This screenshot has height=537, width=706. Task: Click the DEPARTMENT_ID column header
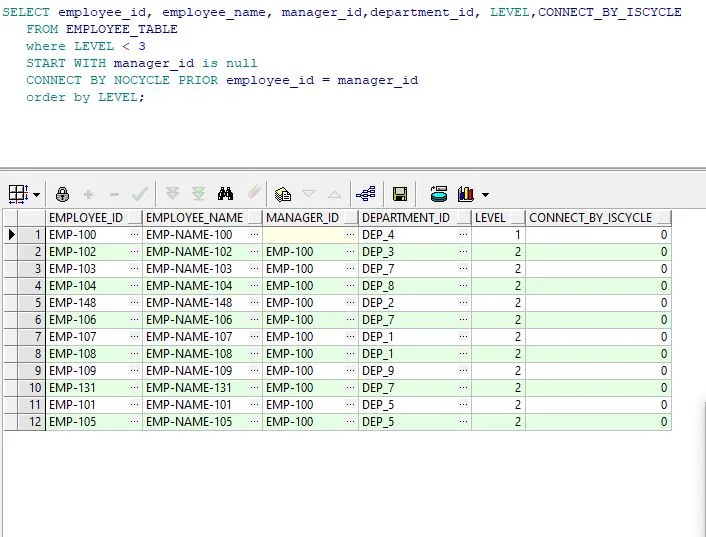pyautogui.click(x=405, y=217)
